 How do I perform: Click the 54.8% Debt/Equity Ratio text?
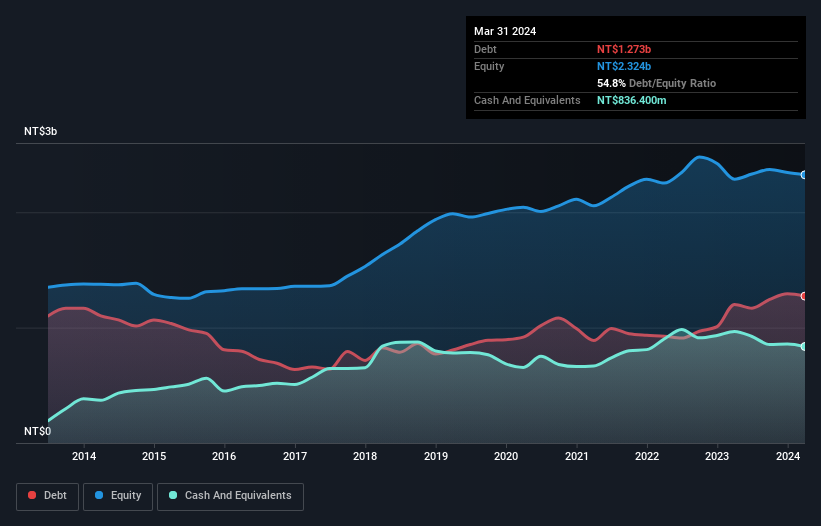pyautogui.click(x=656, y=83)
